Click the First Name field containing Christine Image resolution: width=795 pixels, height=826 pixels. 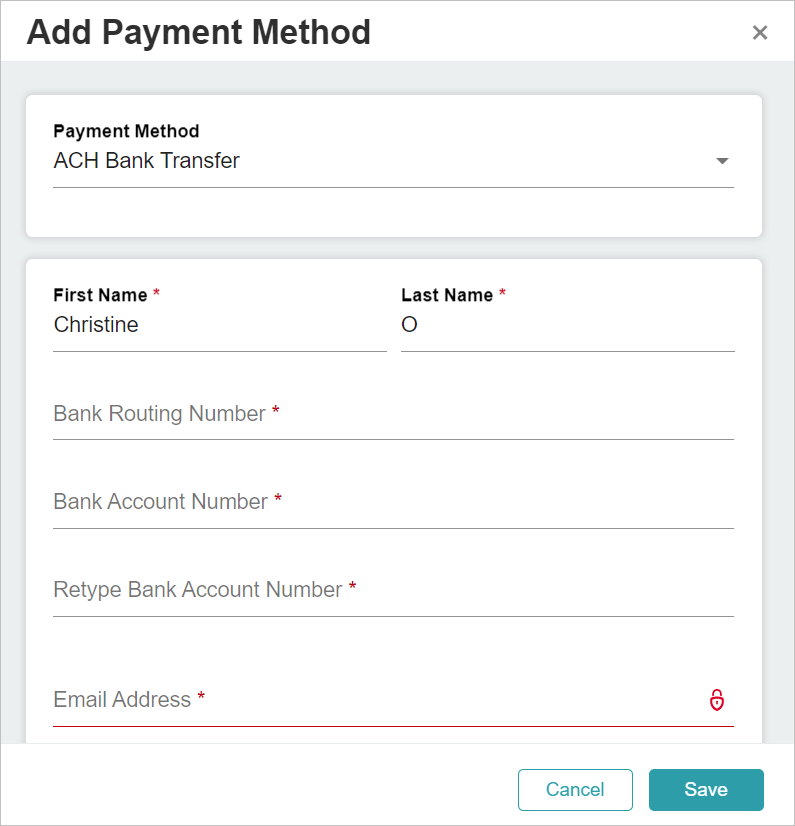click(x=220, y=324)
